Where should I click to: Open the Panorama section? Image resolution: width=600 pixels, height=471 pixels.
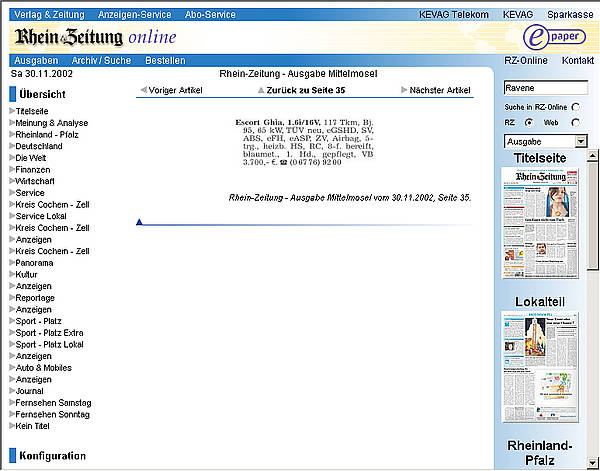click(34, 263)
